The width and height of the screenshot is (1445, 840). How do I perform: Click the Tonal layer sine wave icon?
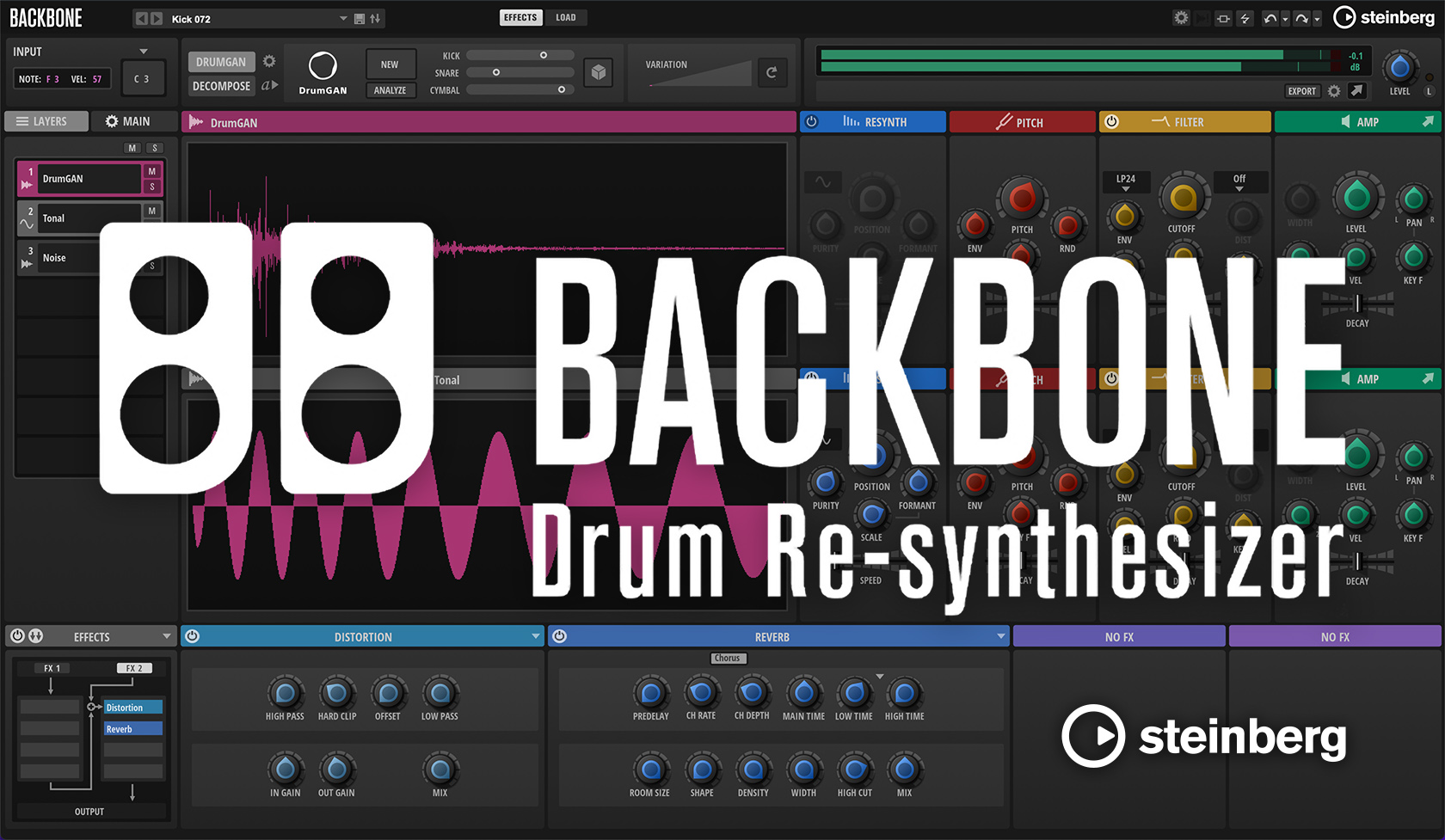pyautogui.click(x=27, y=224)
